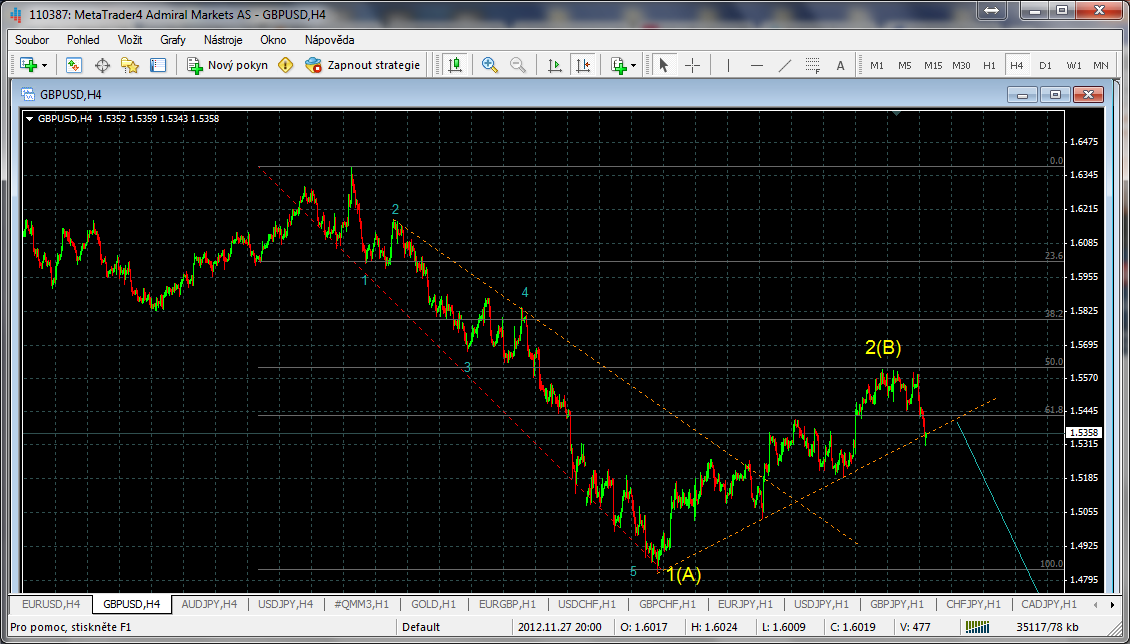Image resolution: width=1130 pixels, height=644 pixels.
Task: Toggle chart Auto Scroll button
Action: pos(555,65)
